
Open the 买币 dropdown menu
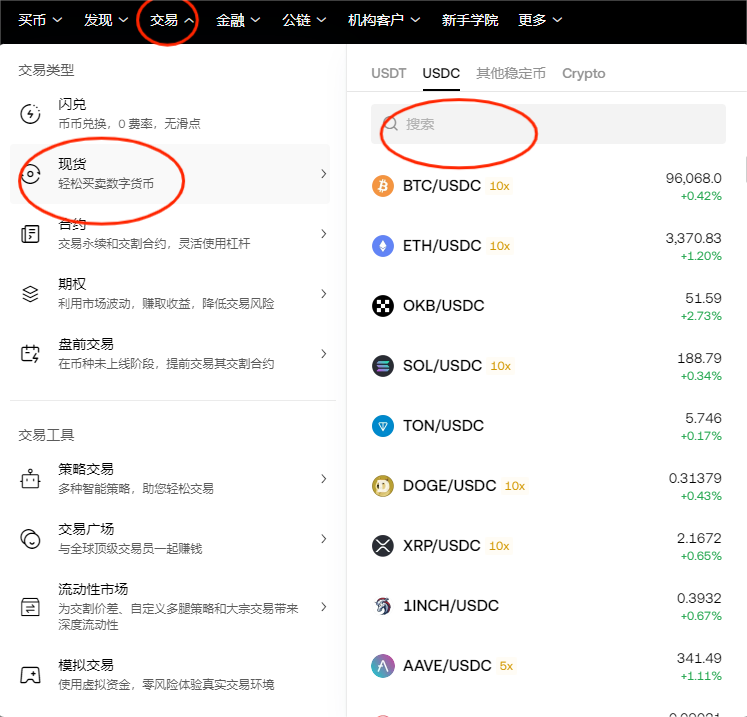click(x=40, y=20)
